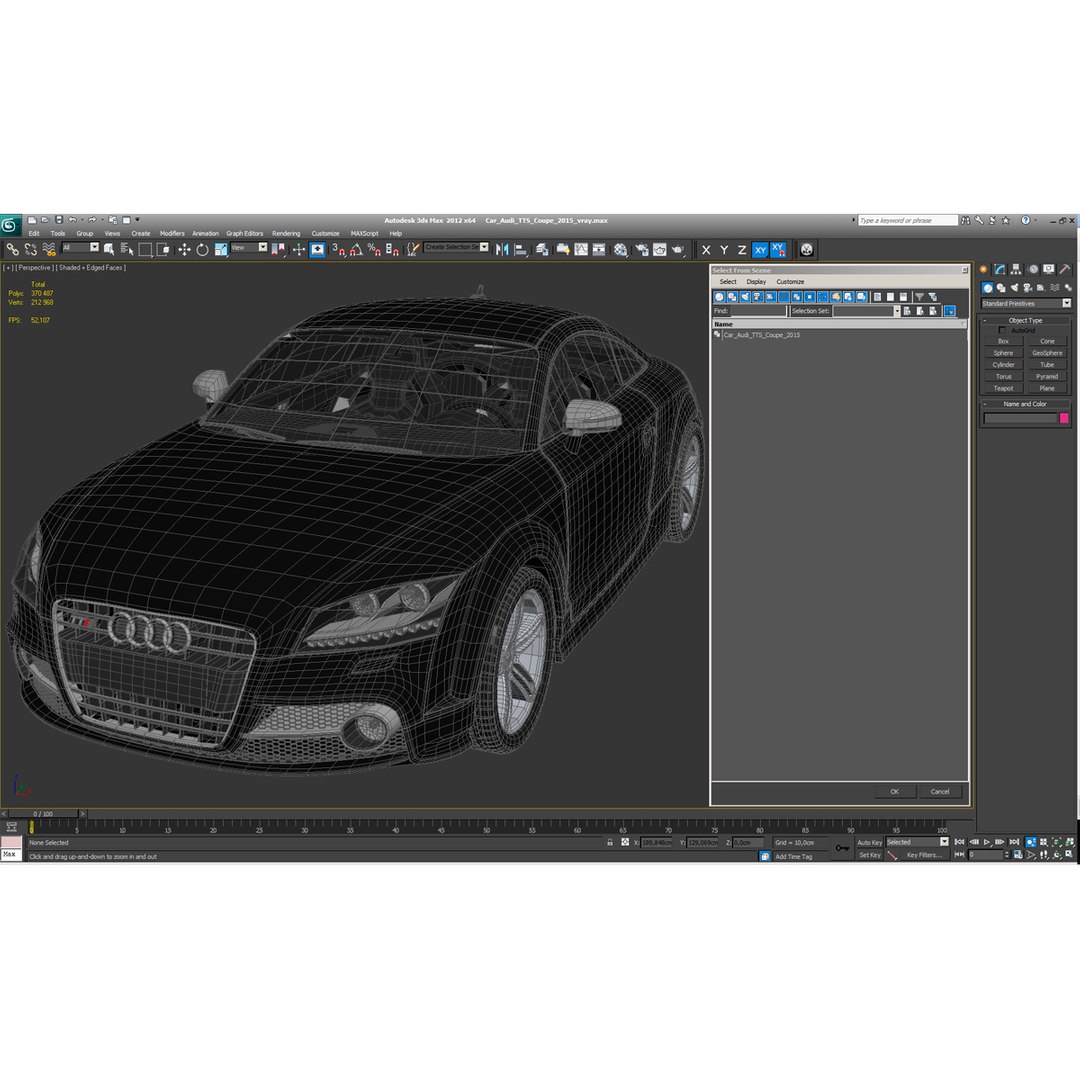The image size is (1080, 1080).
Task: Create a Teapot primitive
Action: tap(1003, 388)
